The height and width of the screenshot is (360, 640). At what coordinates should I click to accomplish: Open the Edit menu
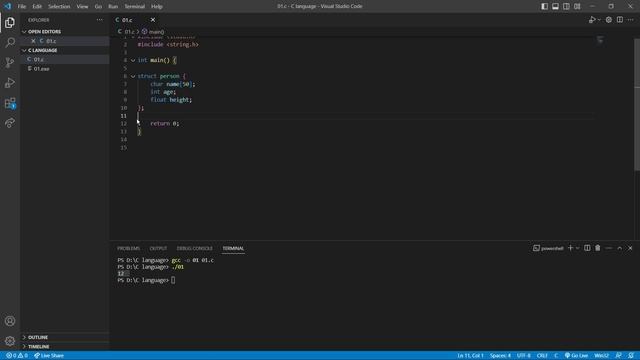click(37, 6)
